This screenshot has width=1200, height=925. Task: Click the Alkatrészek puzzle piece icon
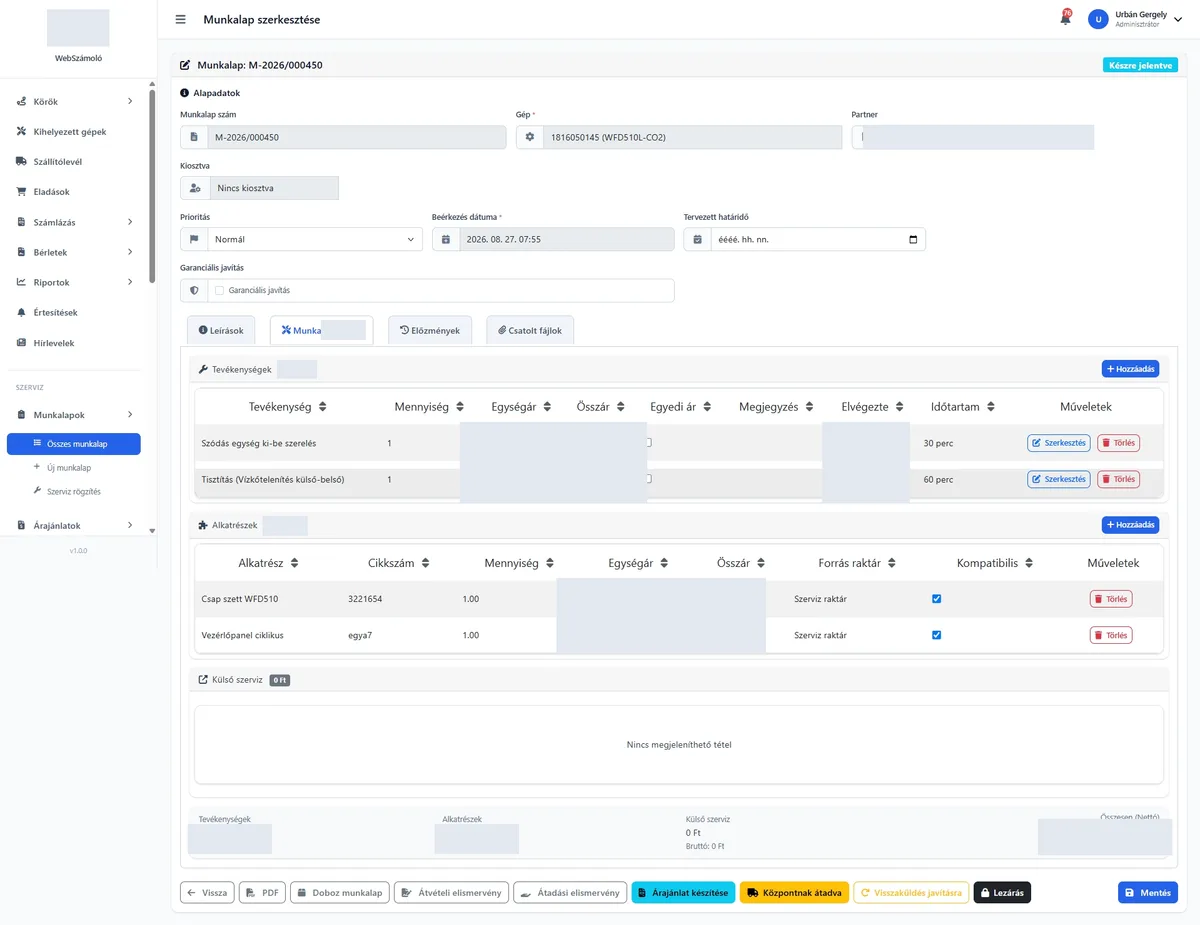coord(203,525)
